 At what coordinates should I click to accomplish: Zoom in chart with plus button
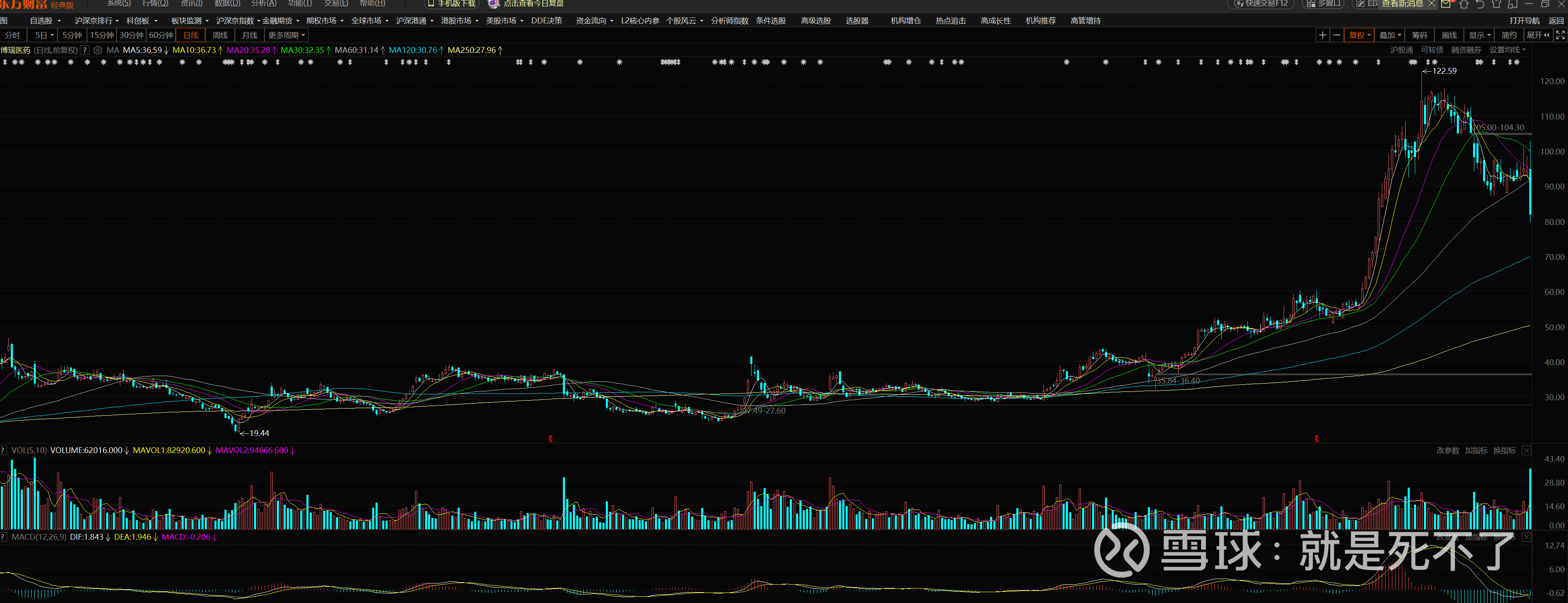tap(1322, 35)
